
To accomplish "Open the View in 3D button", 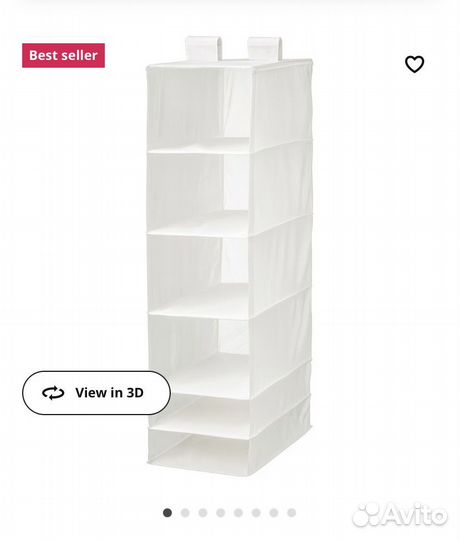I will pyautogui.click(x=96, y=393).
